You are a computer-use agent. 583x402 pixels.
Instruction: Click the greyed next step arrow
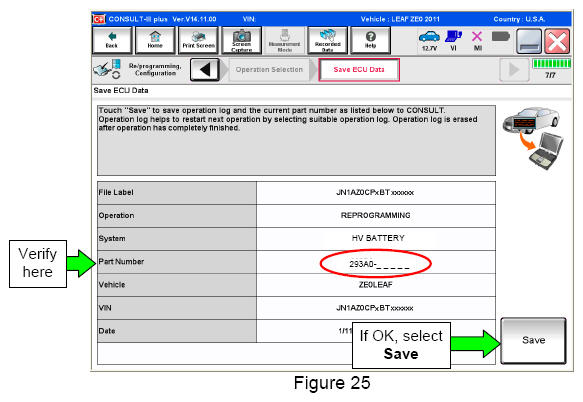coord(514,70)
